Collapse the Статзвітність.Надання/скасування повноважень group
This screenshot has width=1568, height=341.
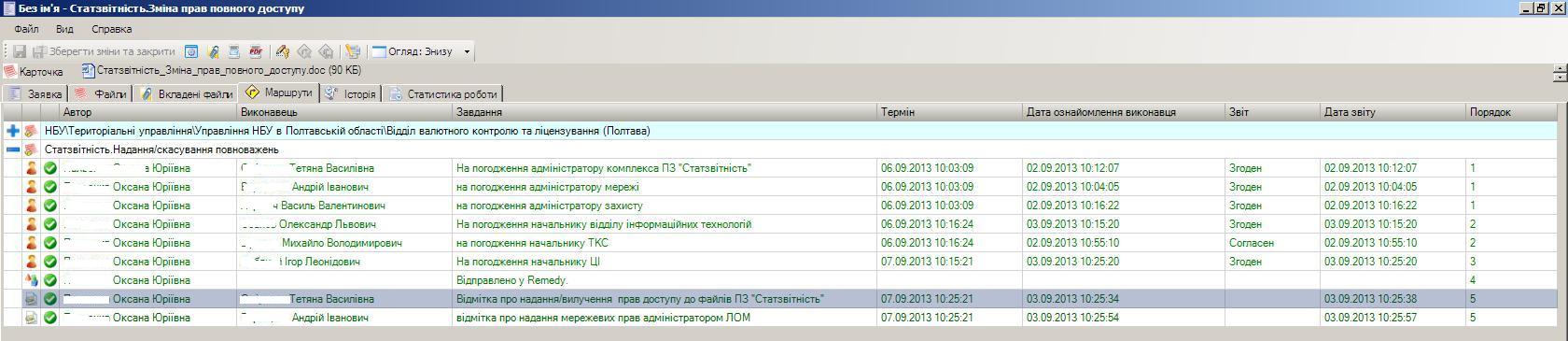coord(12,149)
